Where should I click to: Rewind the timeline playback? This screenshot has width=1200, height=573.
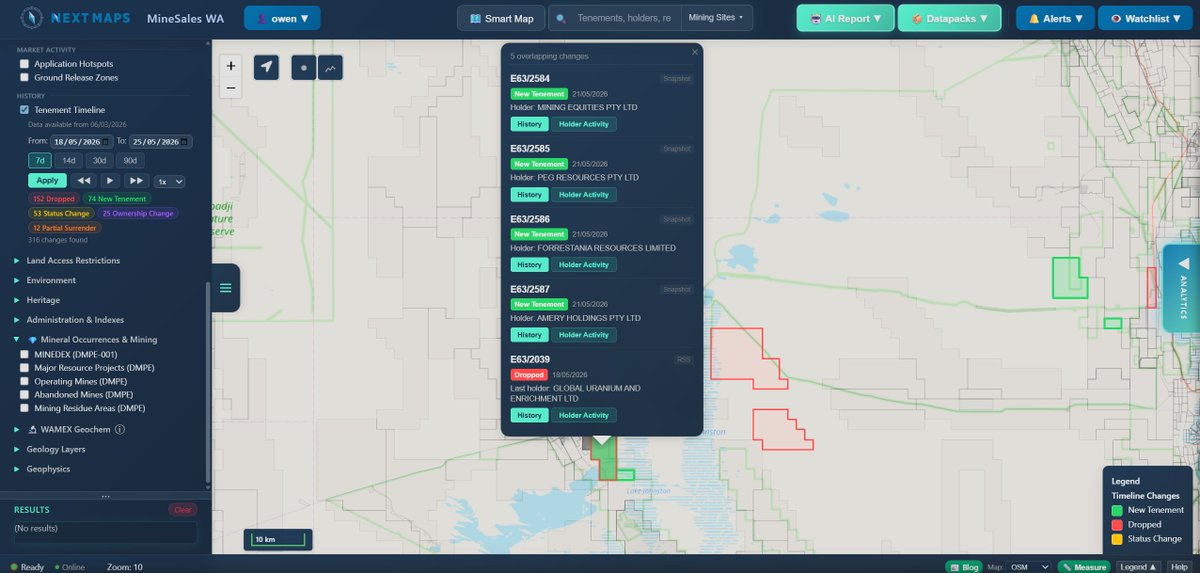click(x=84, y=181)
